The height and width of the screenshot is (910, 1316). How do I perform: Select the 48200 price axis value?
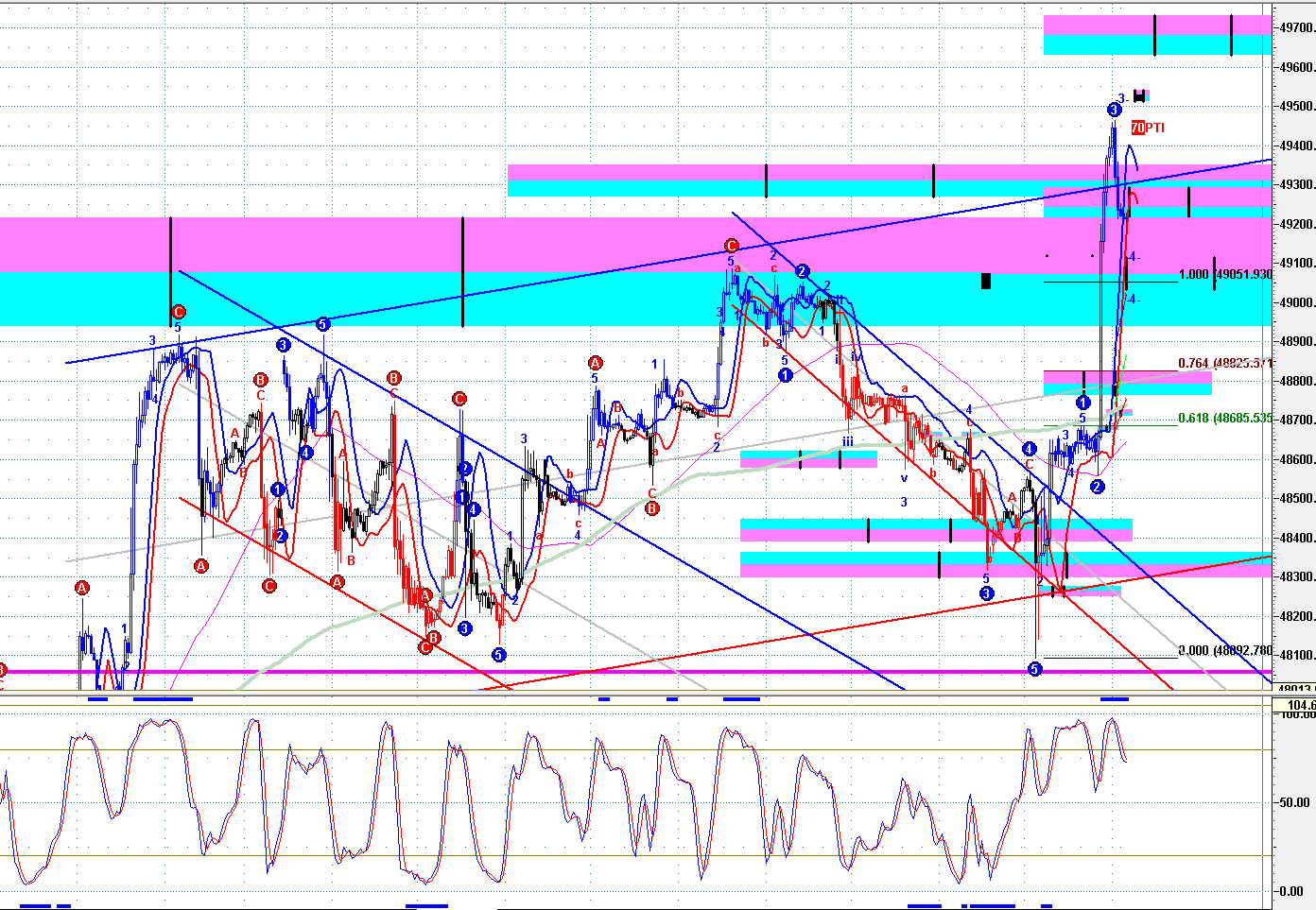click(x=1296, y=617)
